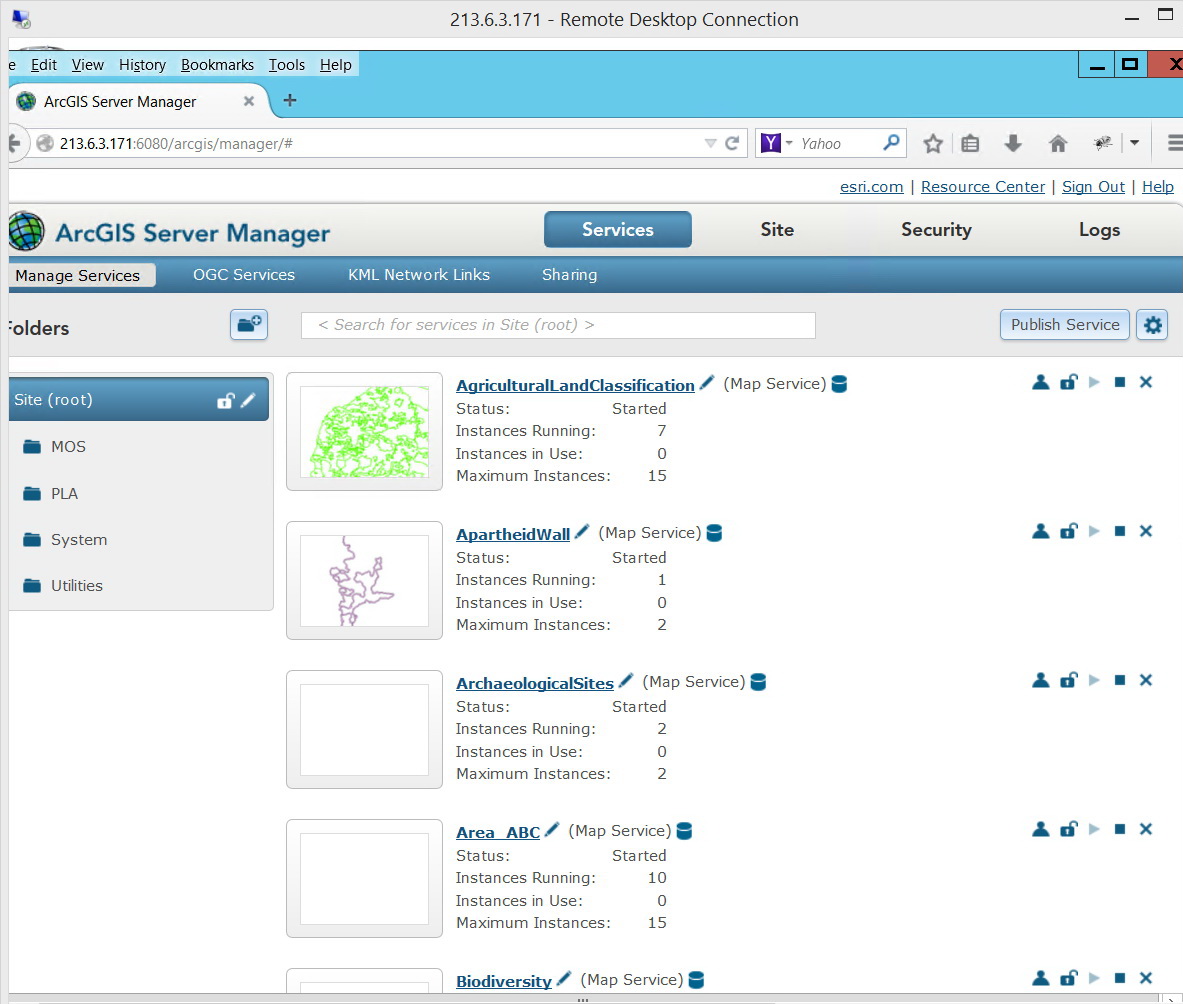Select the Sharing sub-tab
The width and height of the screenshot is (1183, 1004).
click(570, 275)
